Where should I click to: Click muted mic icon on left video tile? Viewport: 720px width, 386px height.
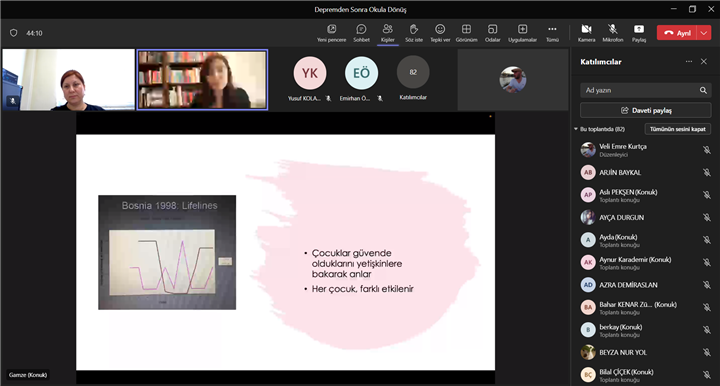pos(12,101)
